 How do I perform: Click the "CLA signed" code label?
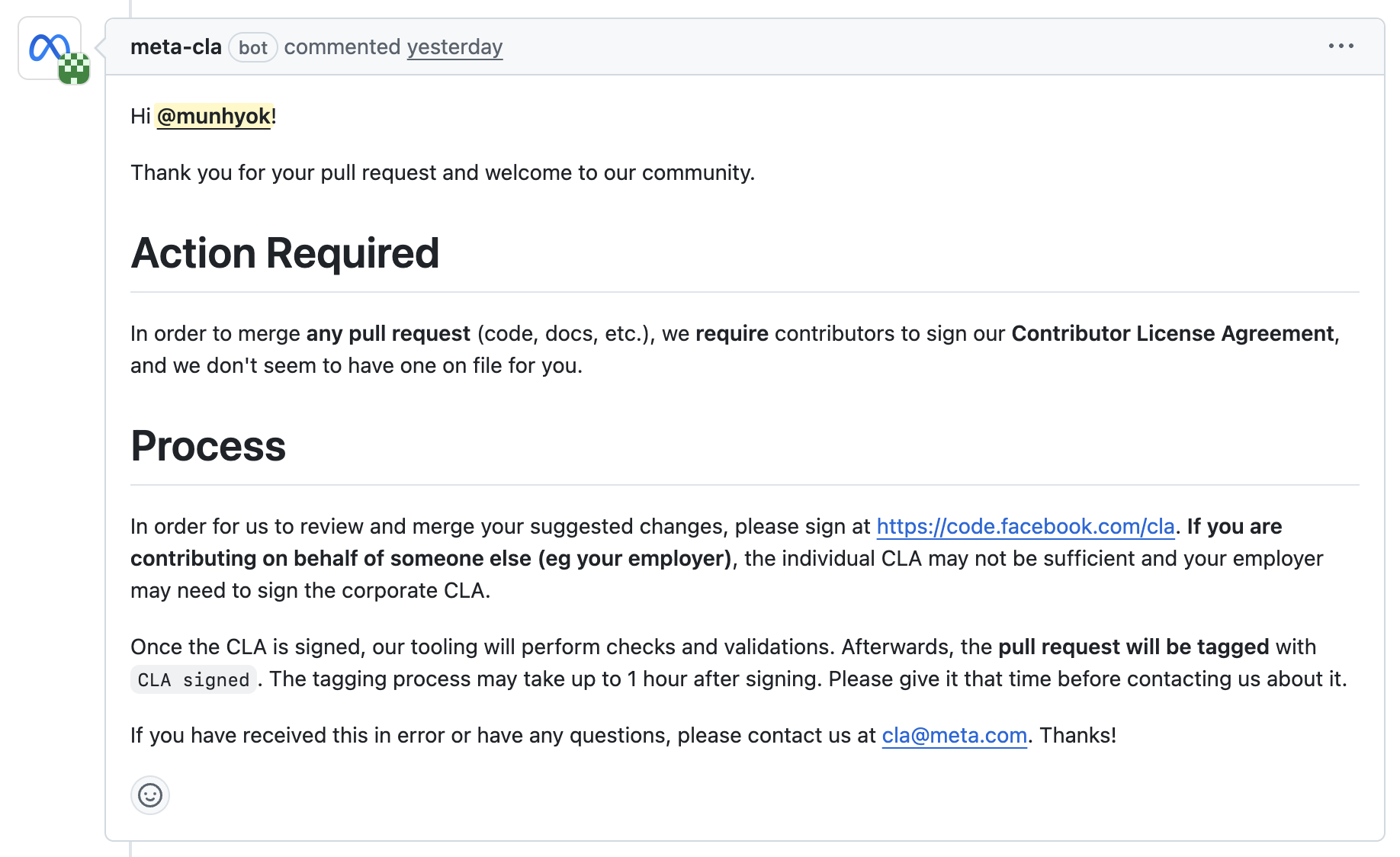[194, 679]
